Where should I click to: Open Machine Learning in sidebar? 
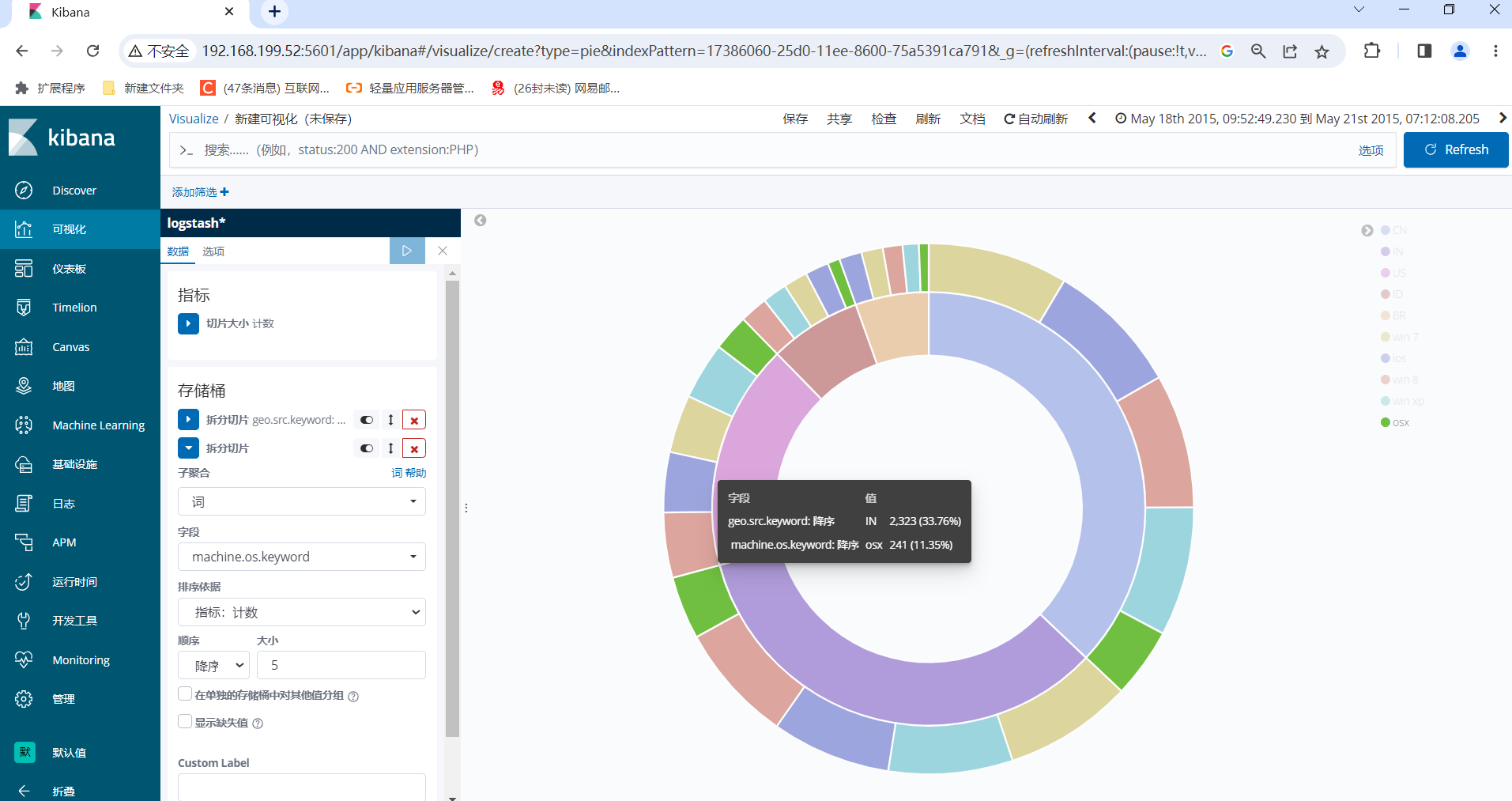98,425
